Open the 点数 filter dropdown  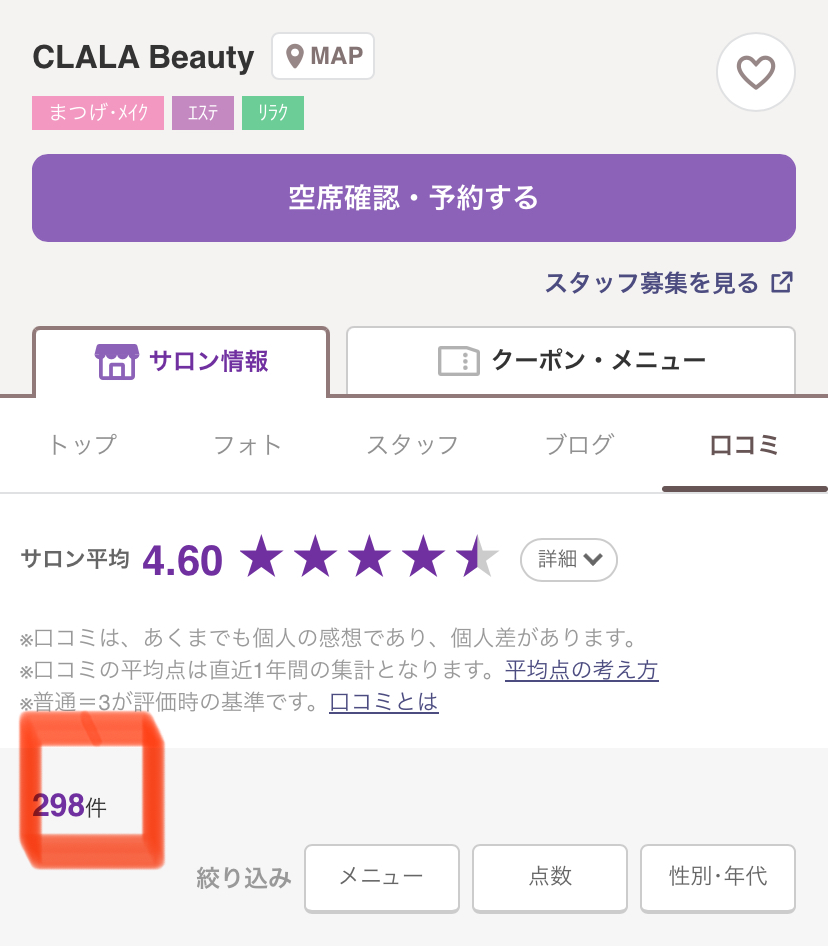(550, 878)
